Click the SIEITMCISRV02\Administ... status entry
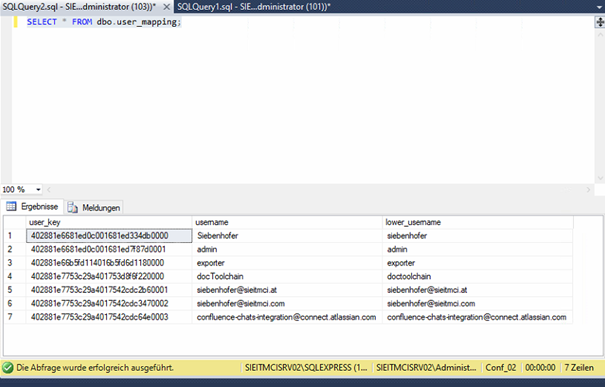Screen dimensions: 605x387 pyautogui.click(x=426, y=368)
